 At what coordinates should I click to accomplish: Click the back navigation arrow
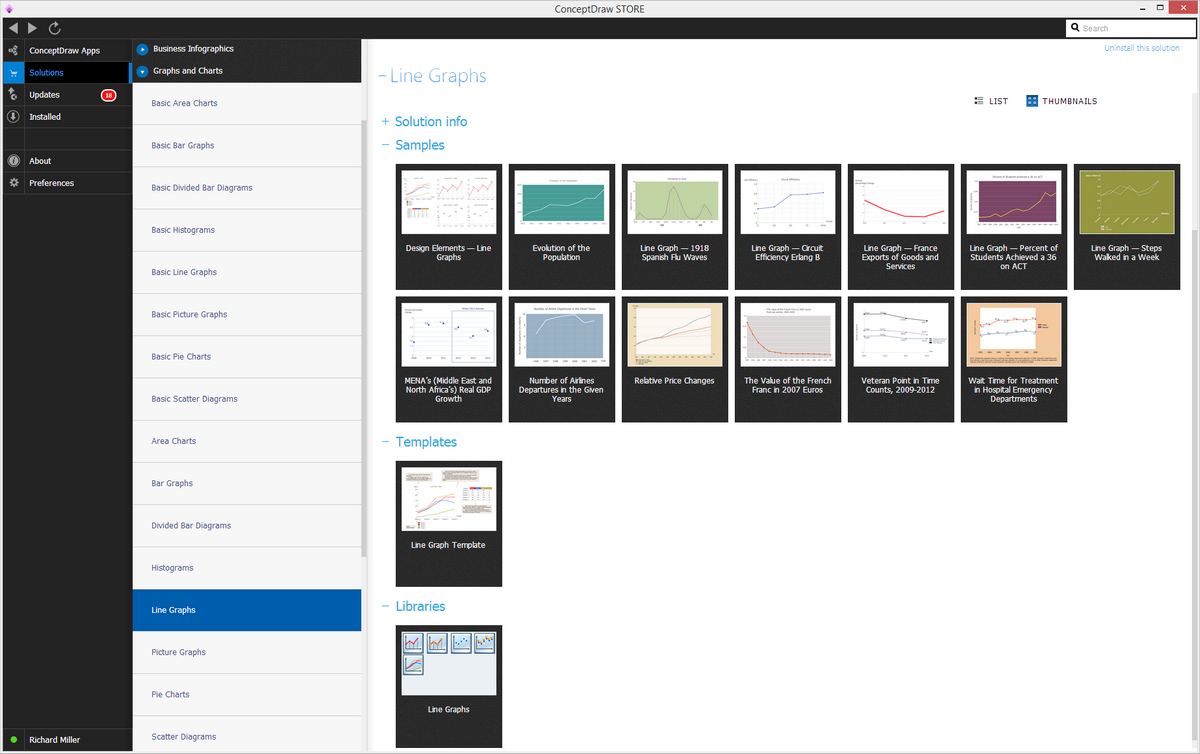[13, 28]
